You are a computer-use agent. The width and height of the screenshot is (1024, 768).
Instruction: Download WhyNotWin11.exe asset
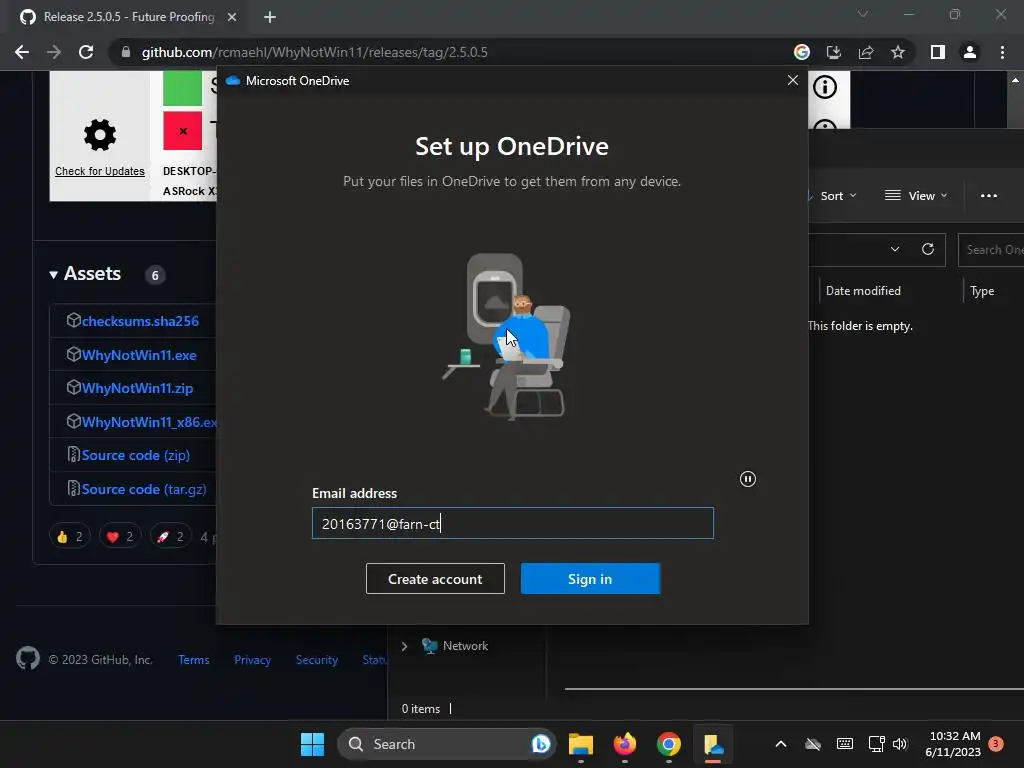tap(138, 355)
